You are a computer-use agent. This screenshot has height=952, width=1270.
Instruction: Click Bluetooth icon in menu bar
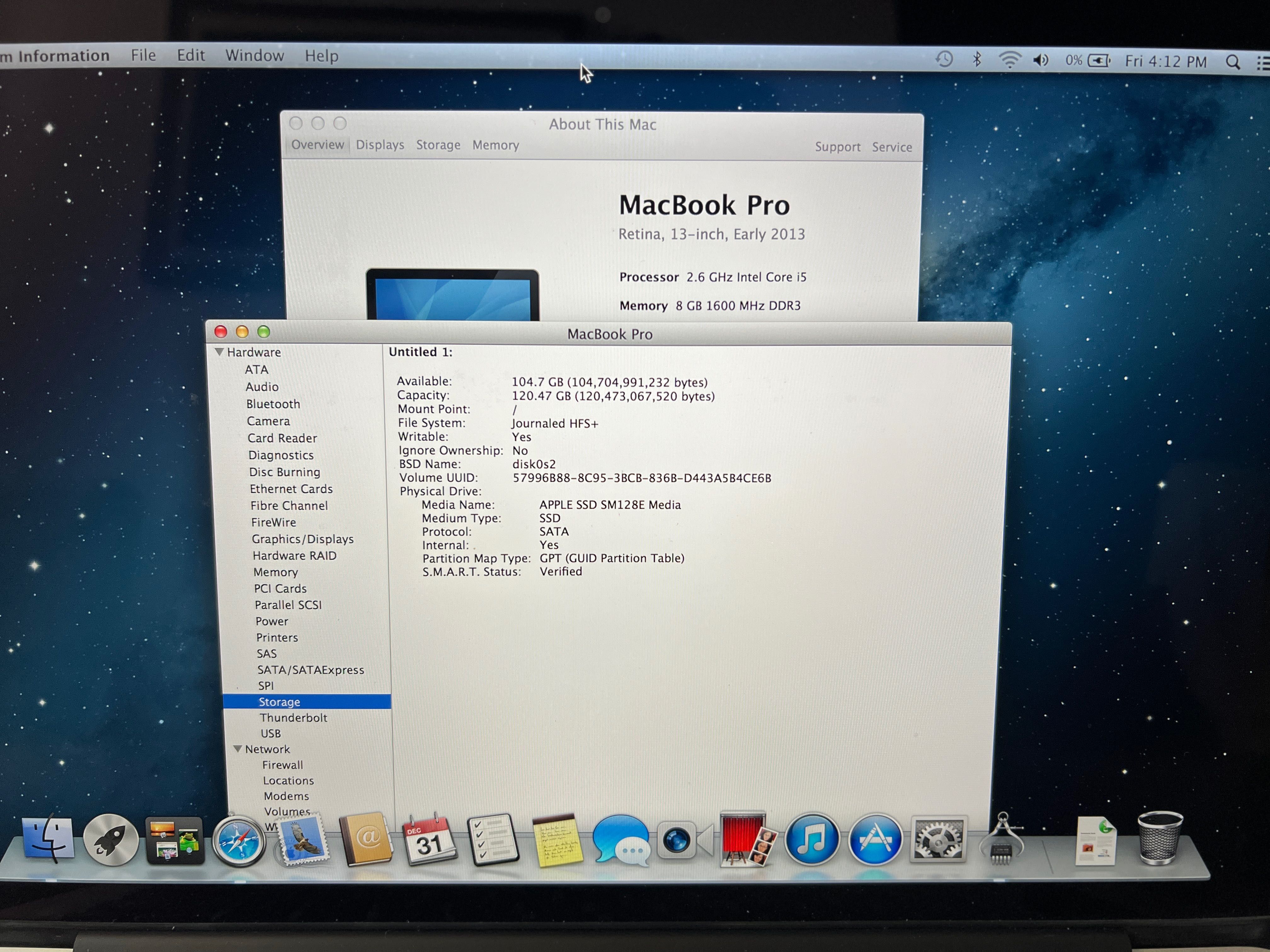click(x=977, y=59)
